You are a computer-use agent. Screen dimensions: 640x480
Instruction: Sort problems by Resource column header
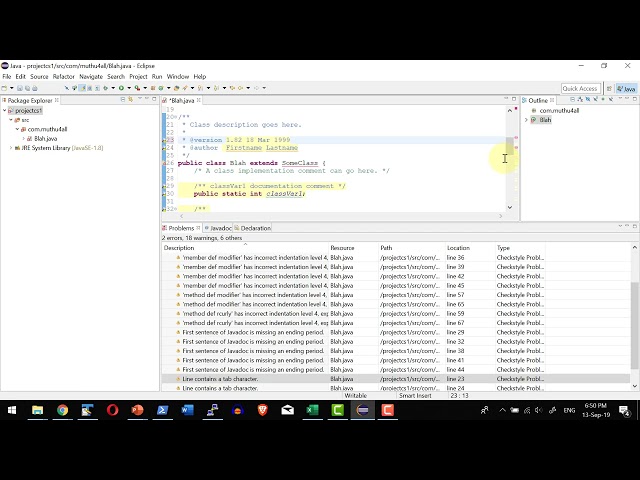(353, 247)
